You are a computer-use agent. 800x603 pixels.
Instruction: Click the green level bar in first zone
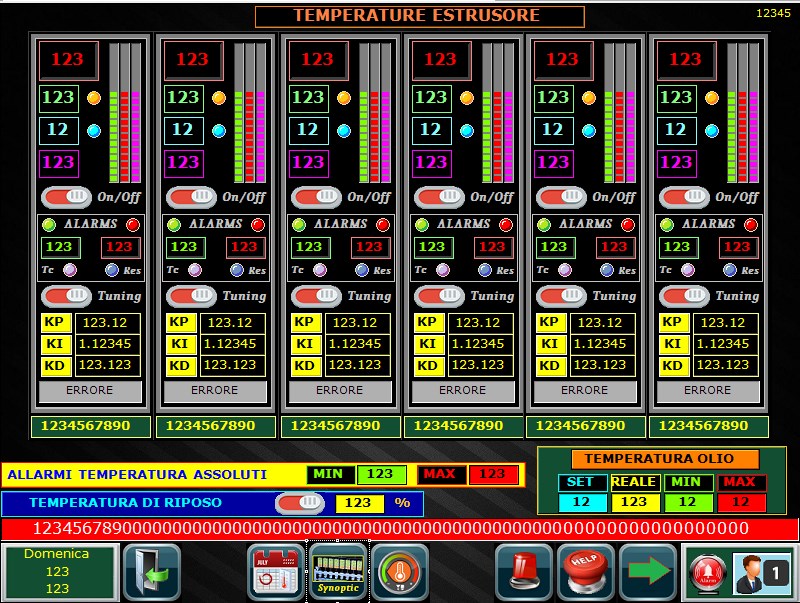coord(114,135)
